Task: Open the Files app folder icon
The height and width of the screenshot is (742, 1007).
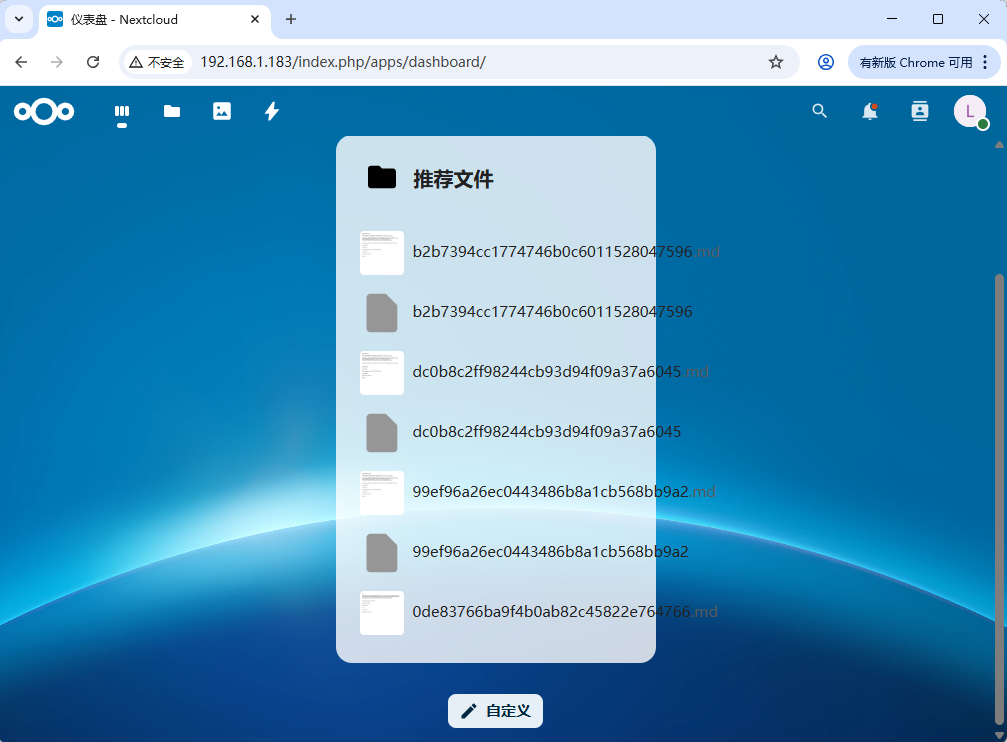Action: click(171, 112)
